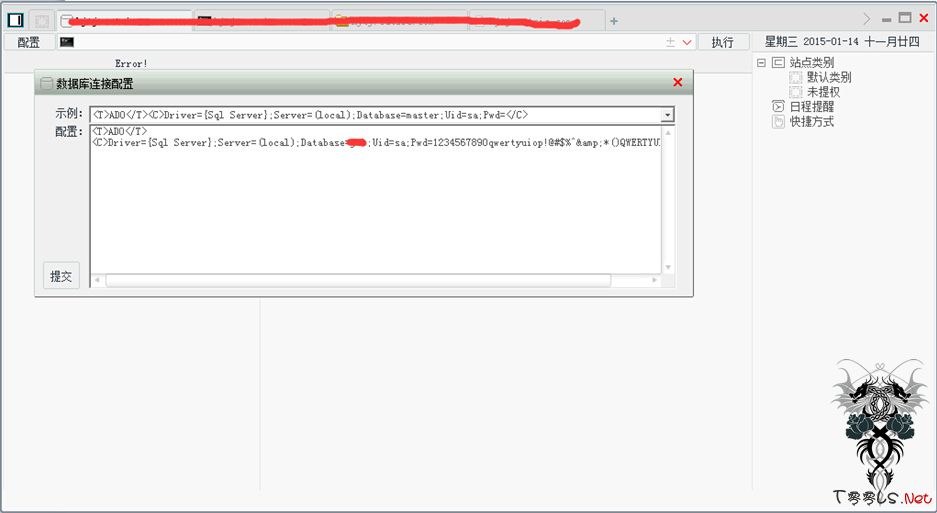937x513 pixels.
Task: Maximize the application window
Action: pyautogui.click(x=905, y=18)
